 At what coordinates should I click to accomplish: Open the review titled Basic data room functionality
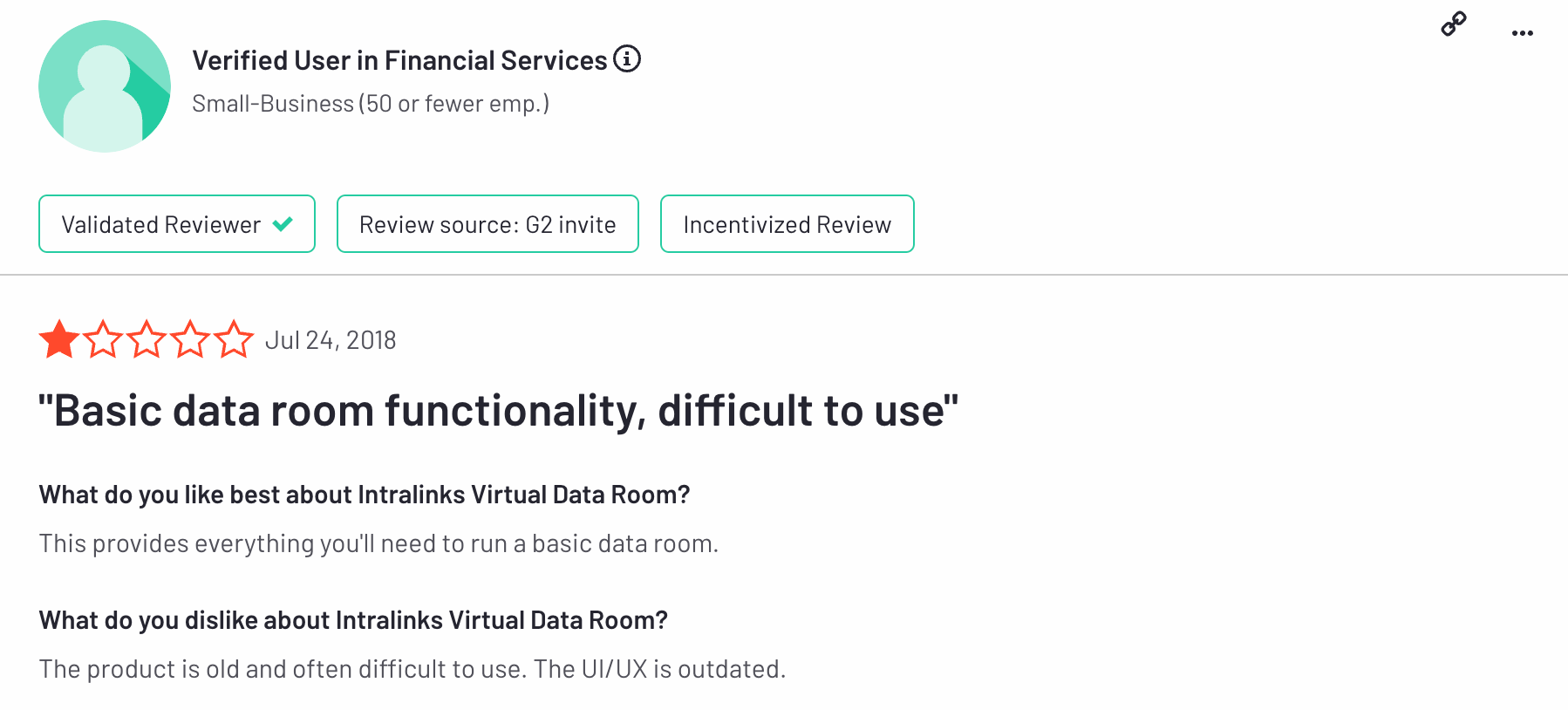[x=498, y=411]
